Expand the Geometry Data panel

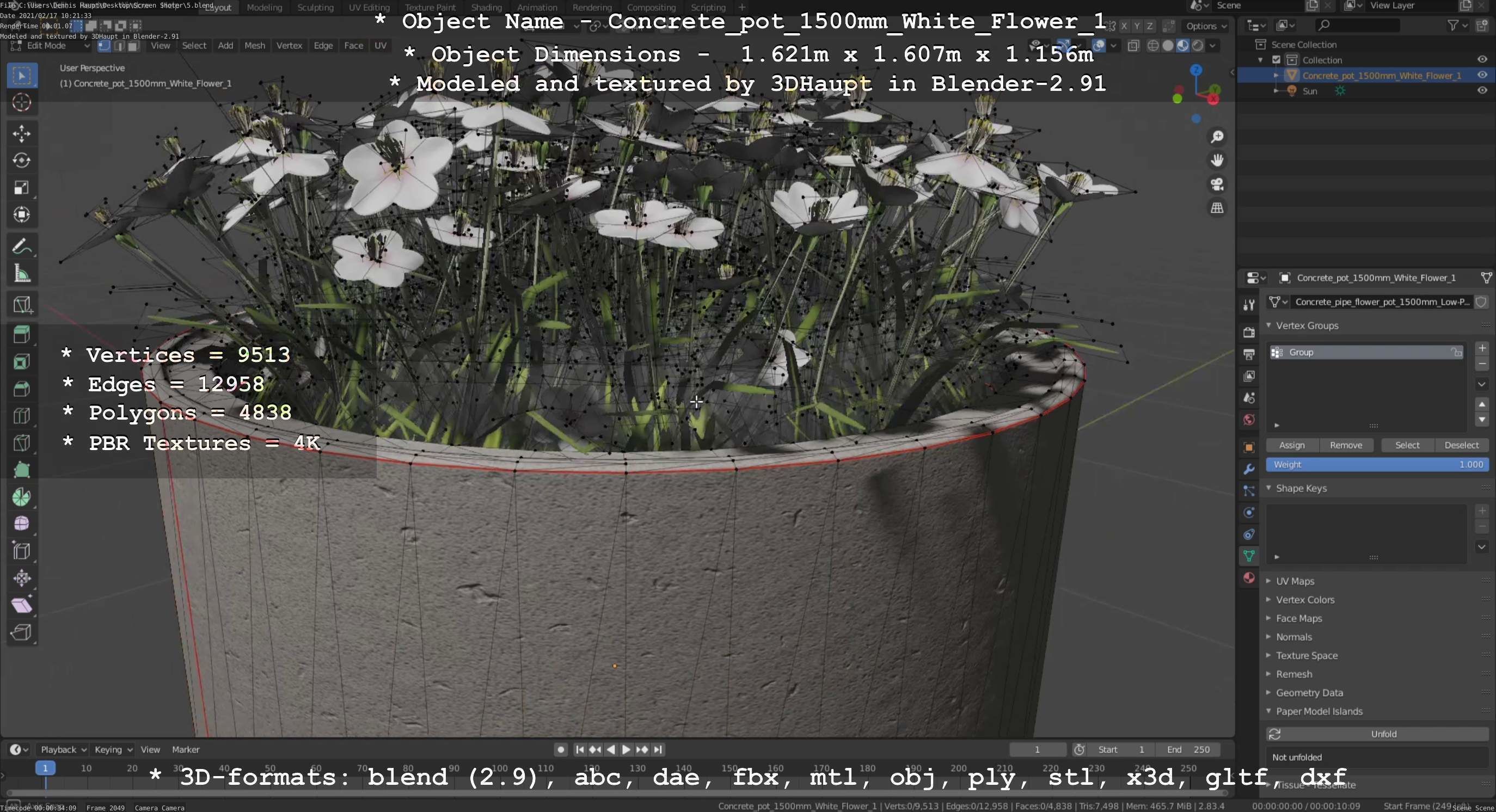(1309, 692)
